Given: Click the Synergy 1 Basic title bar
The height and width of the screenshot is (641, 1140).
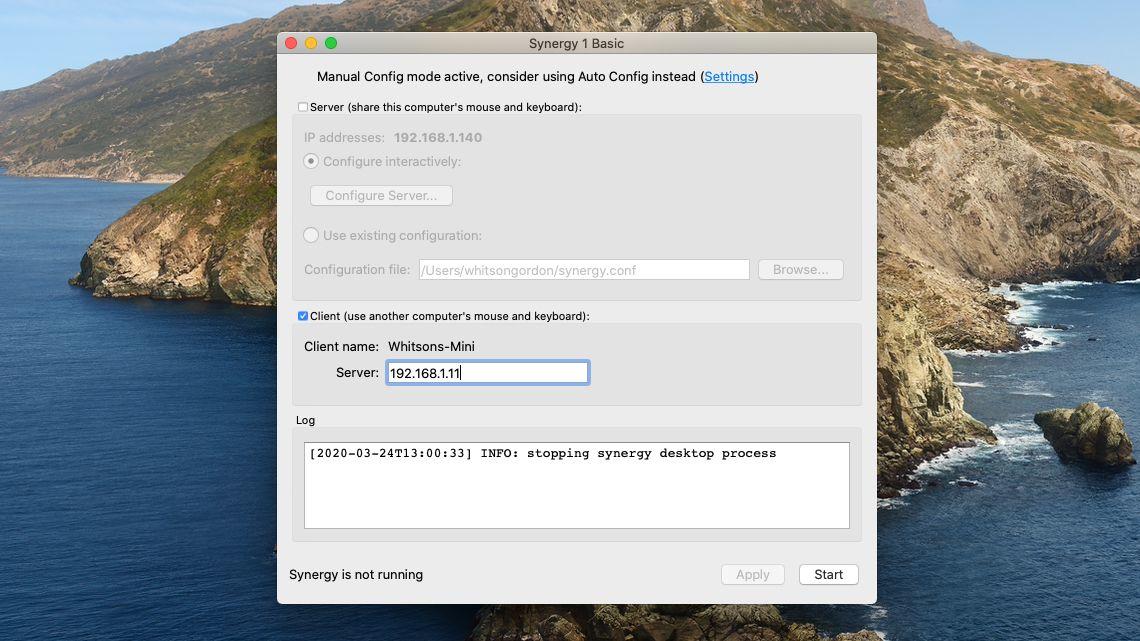Looking at the screenshot, I should [x=577, y=44].
